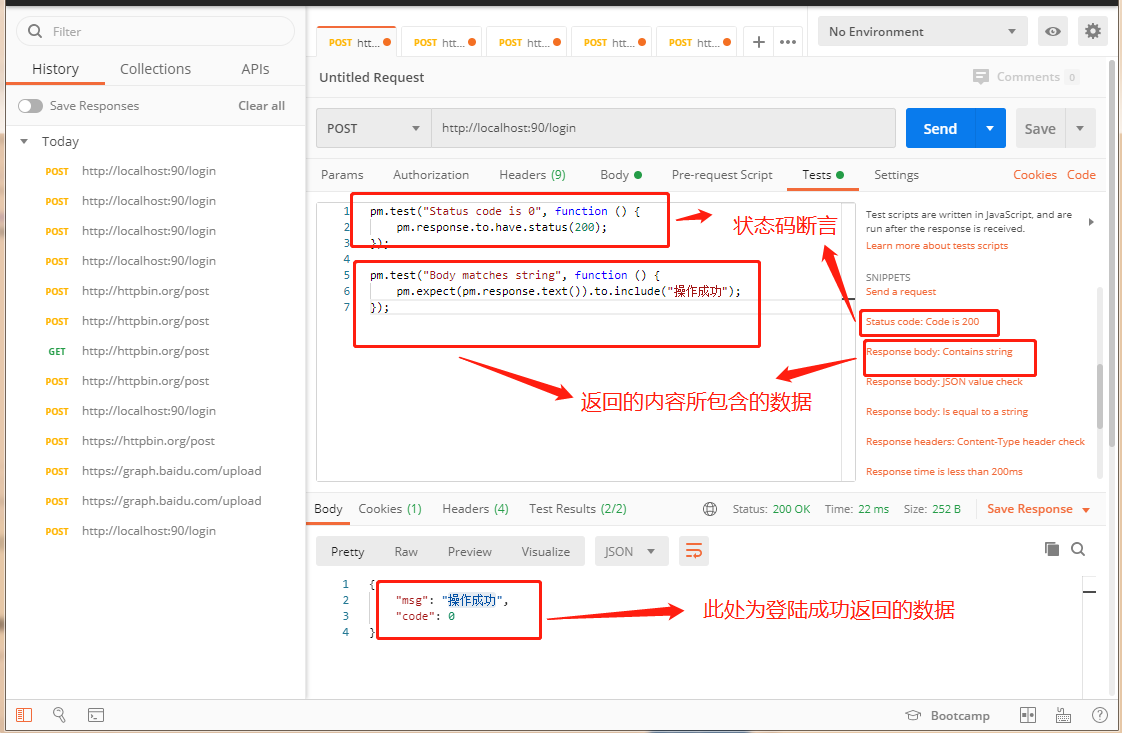Open the No Environment dropdown

922,31
